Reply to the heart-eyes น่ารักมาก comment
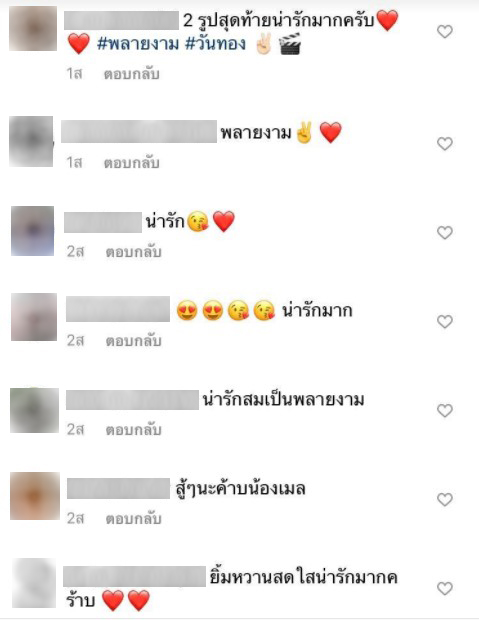The height and width of the screenshot is (620, 479). [133, 340]
